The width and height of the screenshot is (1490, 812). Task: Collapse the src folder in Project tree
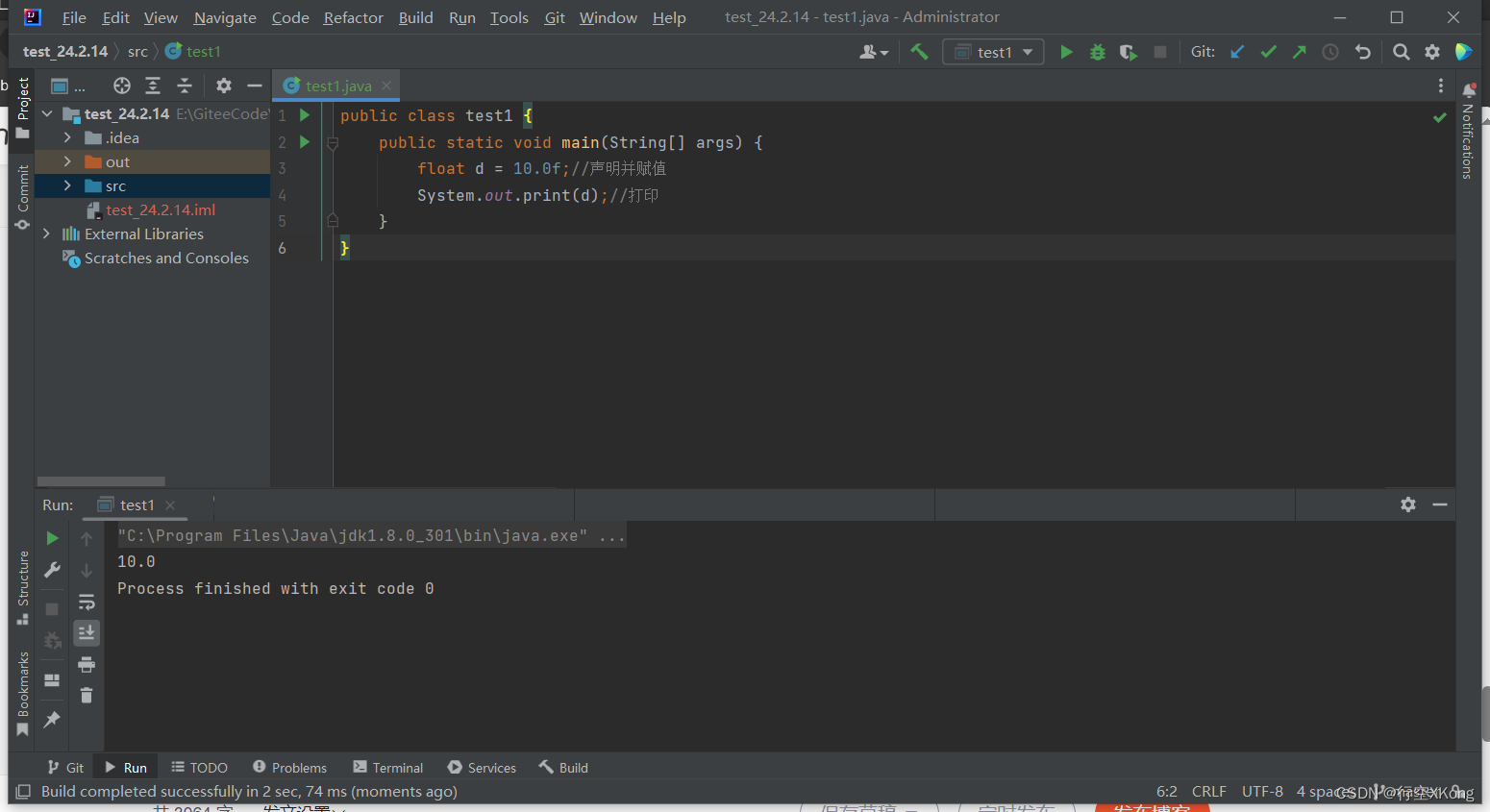[x=65, y=185]
